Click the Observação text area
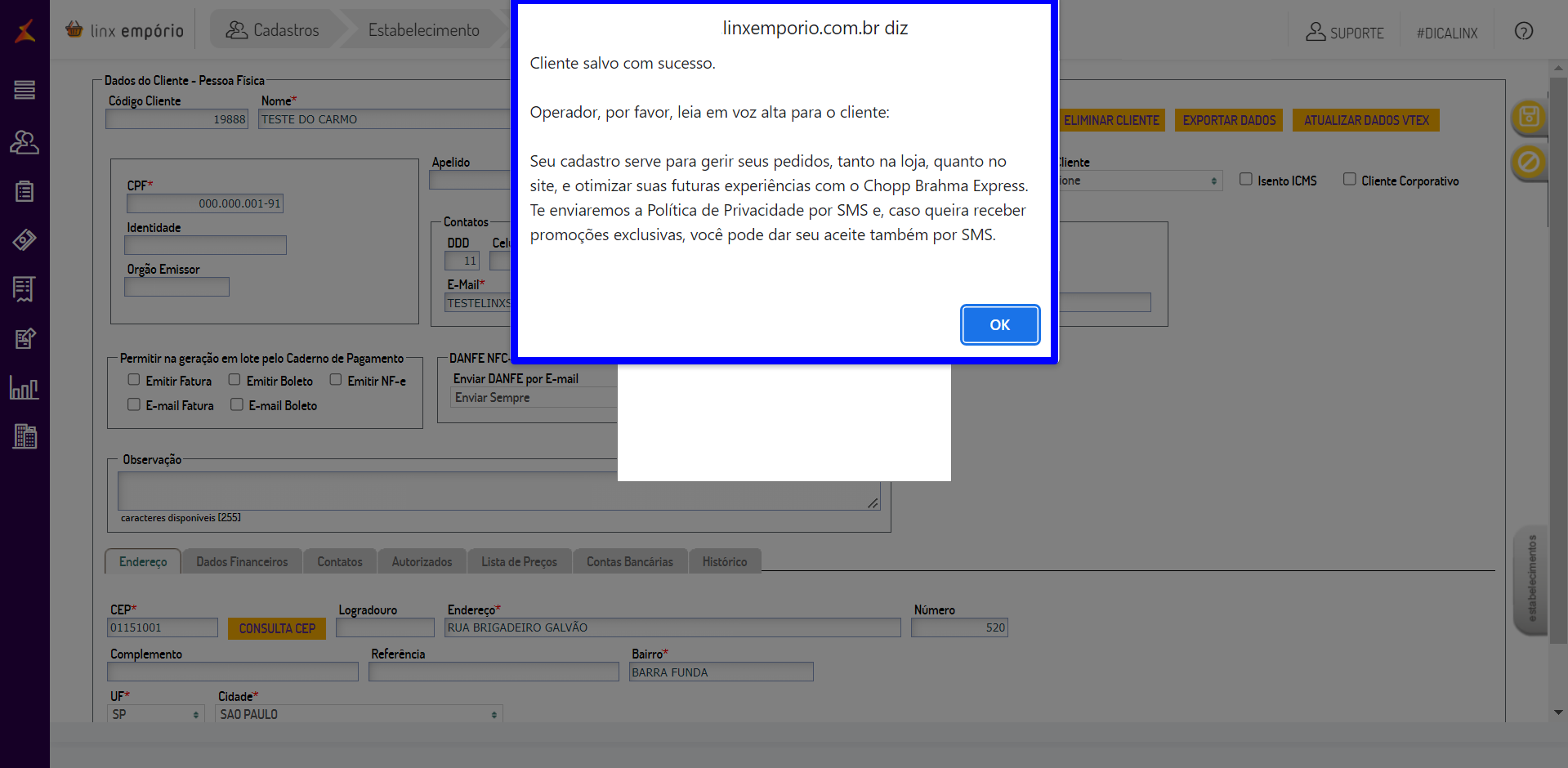The image size is (1568, 768). tap(499, 491)
